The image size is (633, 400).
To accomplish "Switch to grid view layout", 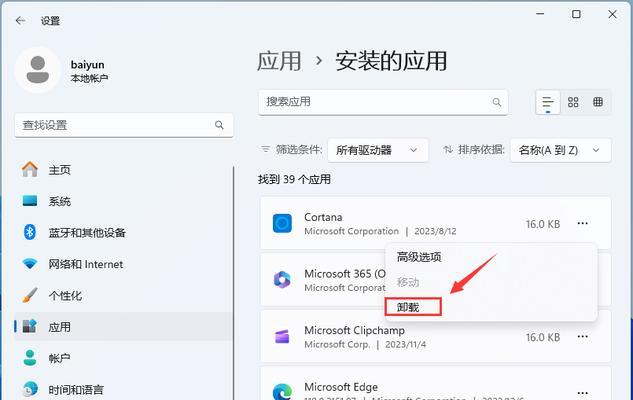I will (x=573, y=102).
